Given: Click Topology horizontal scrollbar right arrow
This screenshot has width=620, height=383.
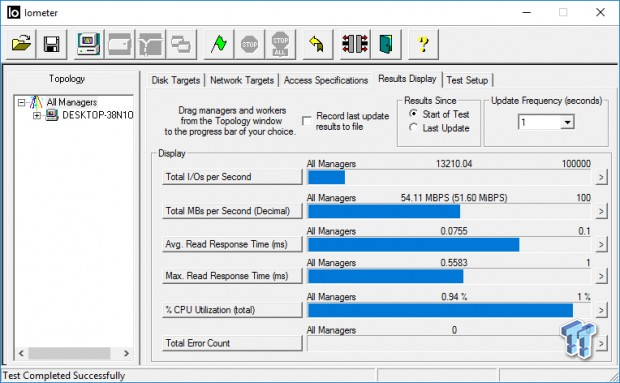Looking at the screenshot, I should [127, 353].
